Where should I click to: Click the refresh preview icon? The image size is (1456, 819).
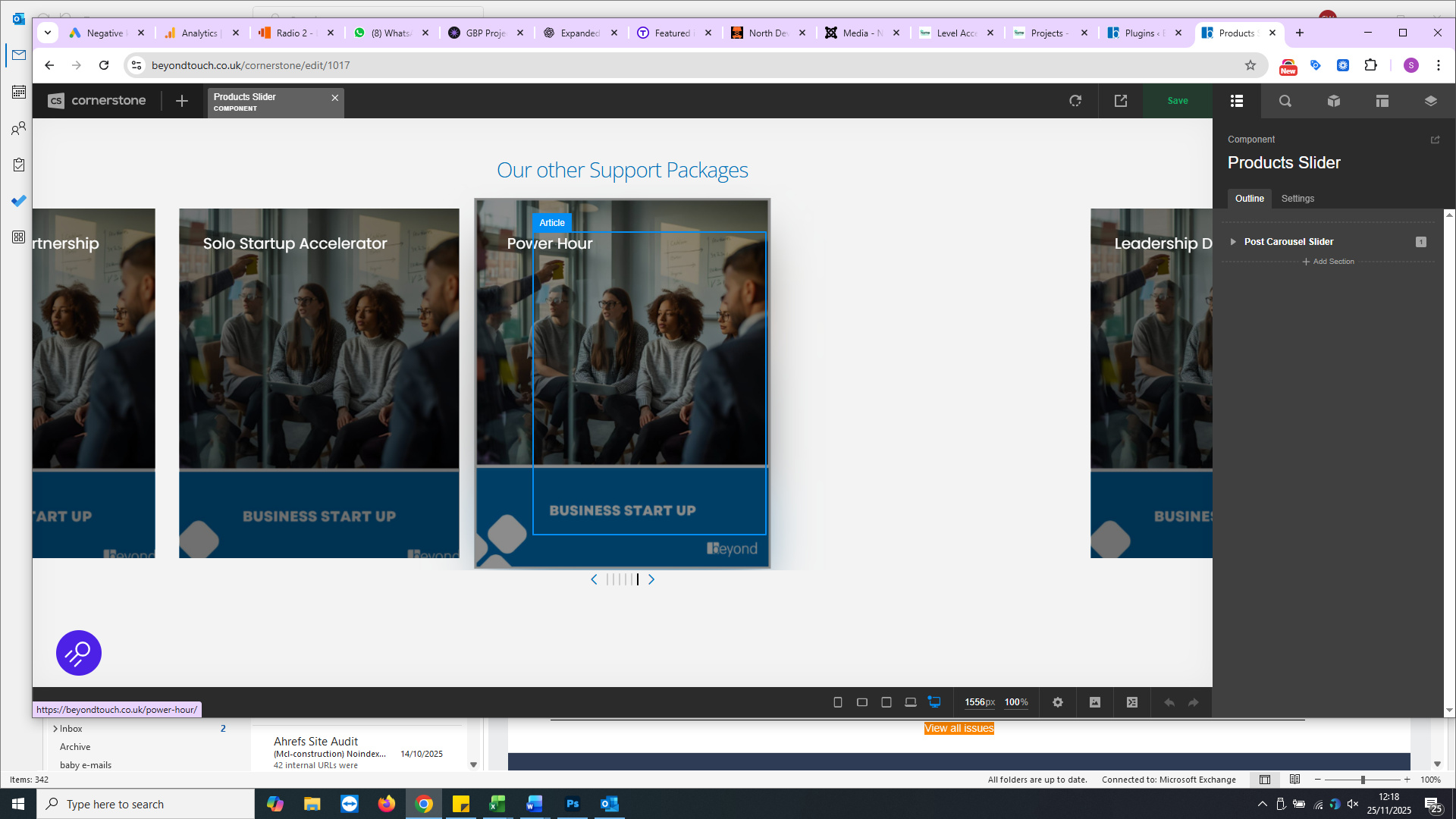tap(1075, 101)
